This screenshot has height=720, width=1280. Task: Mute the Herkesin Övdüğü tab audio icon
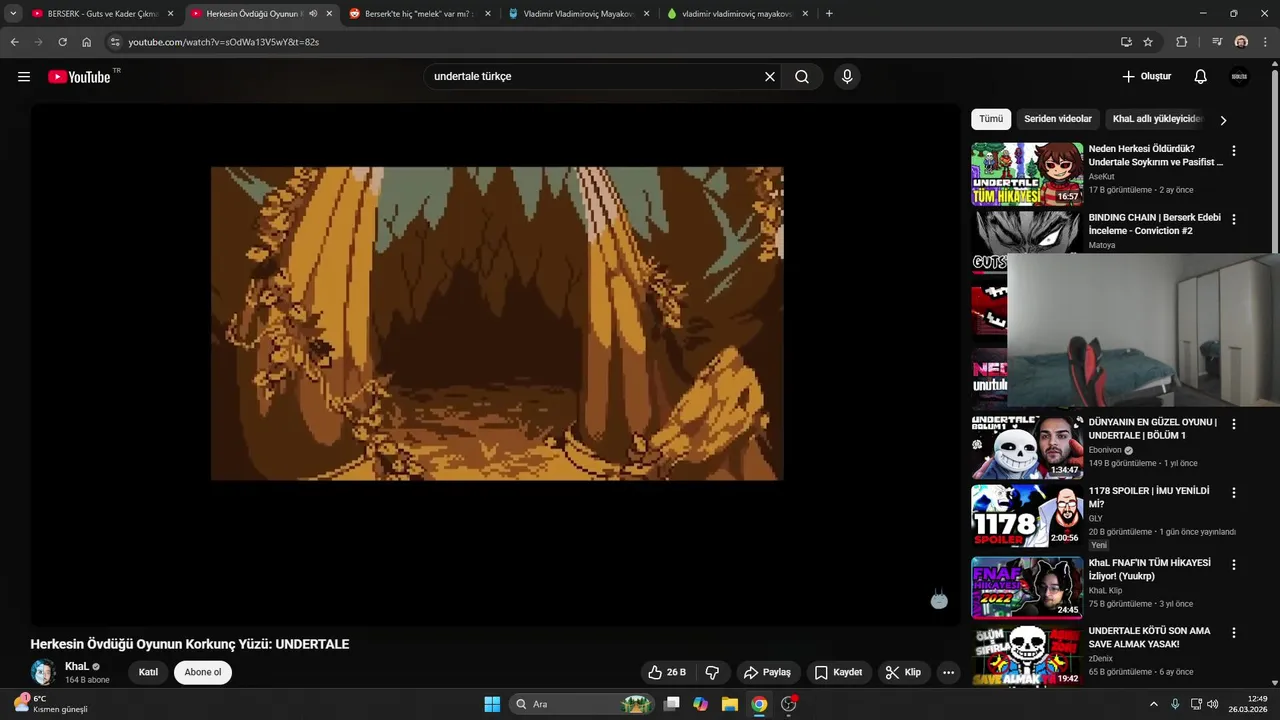pos(314,14)
